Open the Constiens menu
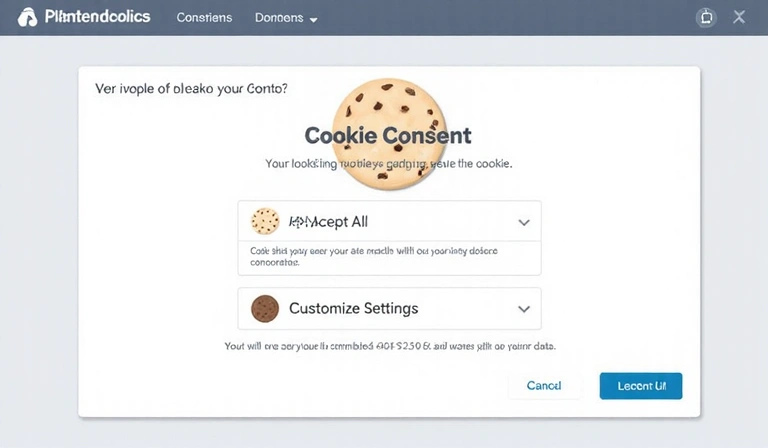Screen dimensions: 768x448 (x=203, y=18)
